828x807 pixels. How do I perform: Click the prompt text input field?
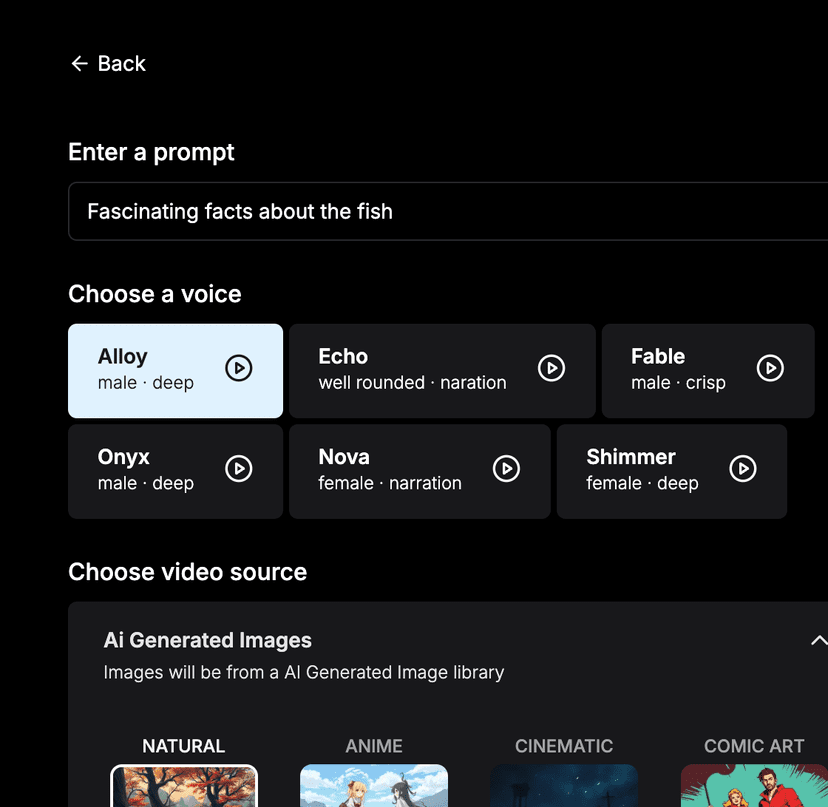coord(440,212)
